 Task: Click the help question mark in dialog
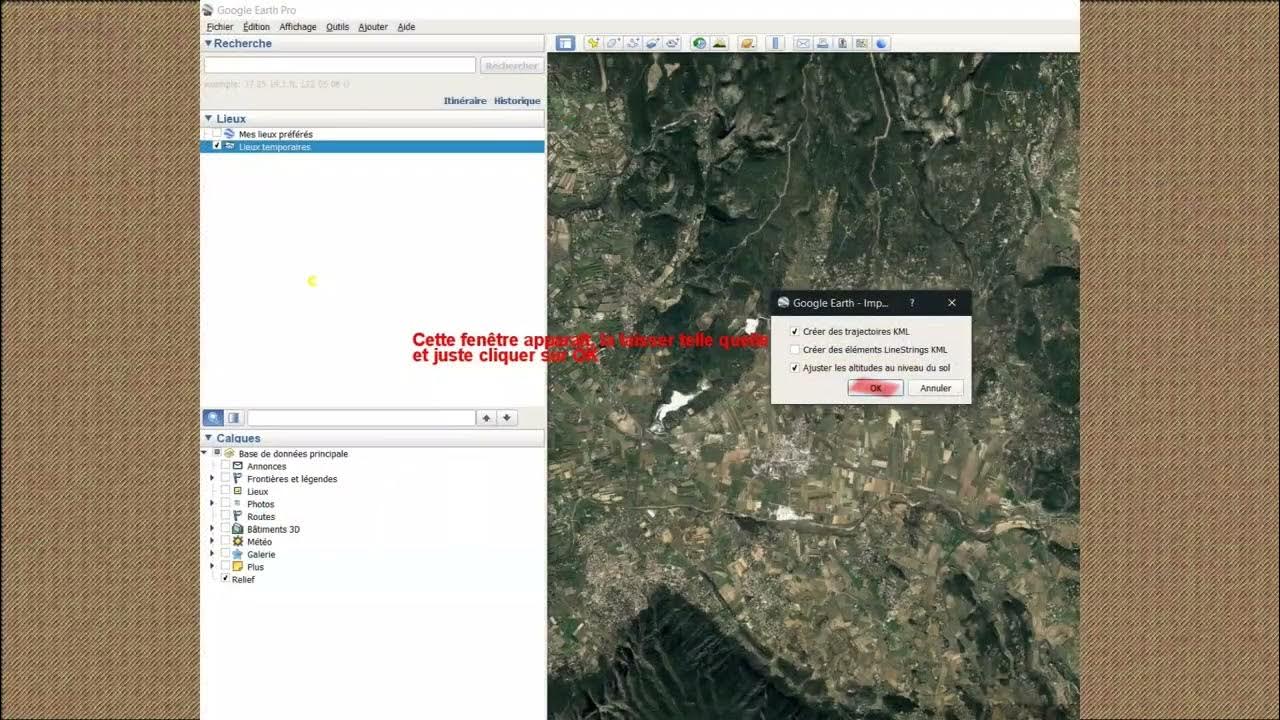(911, 303)
